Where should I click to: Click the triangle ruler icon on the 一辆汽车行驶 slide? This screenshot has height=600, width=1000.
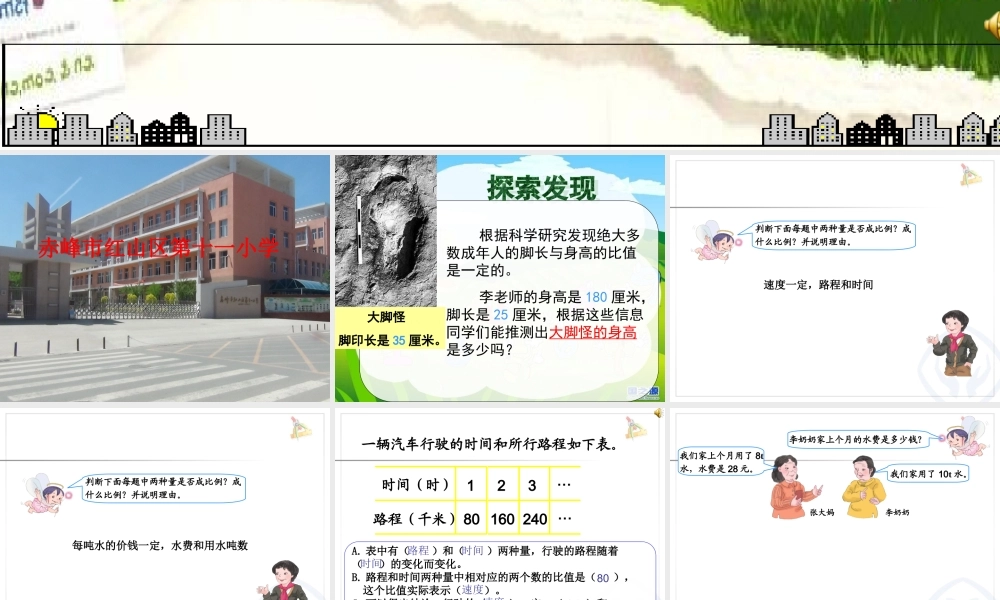(x=636, y=428)
